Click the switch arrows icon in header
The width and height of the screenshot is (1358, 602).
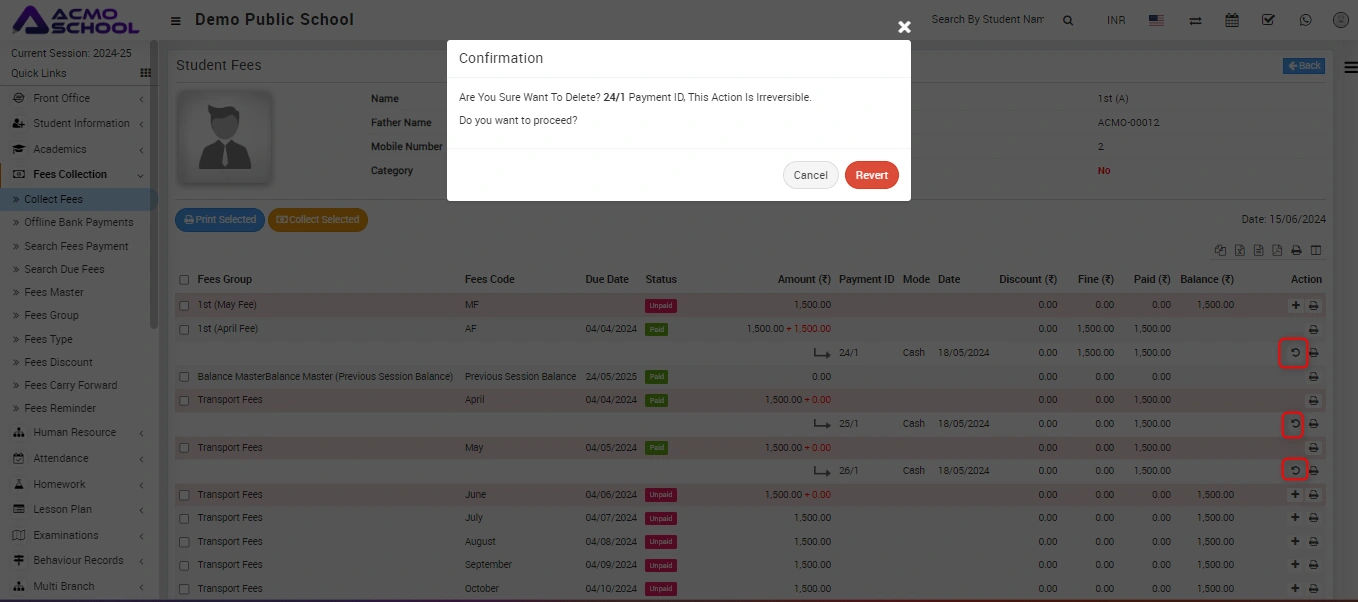tap(1195, 20)
